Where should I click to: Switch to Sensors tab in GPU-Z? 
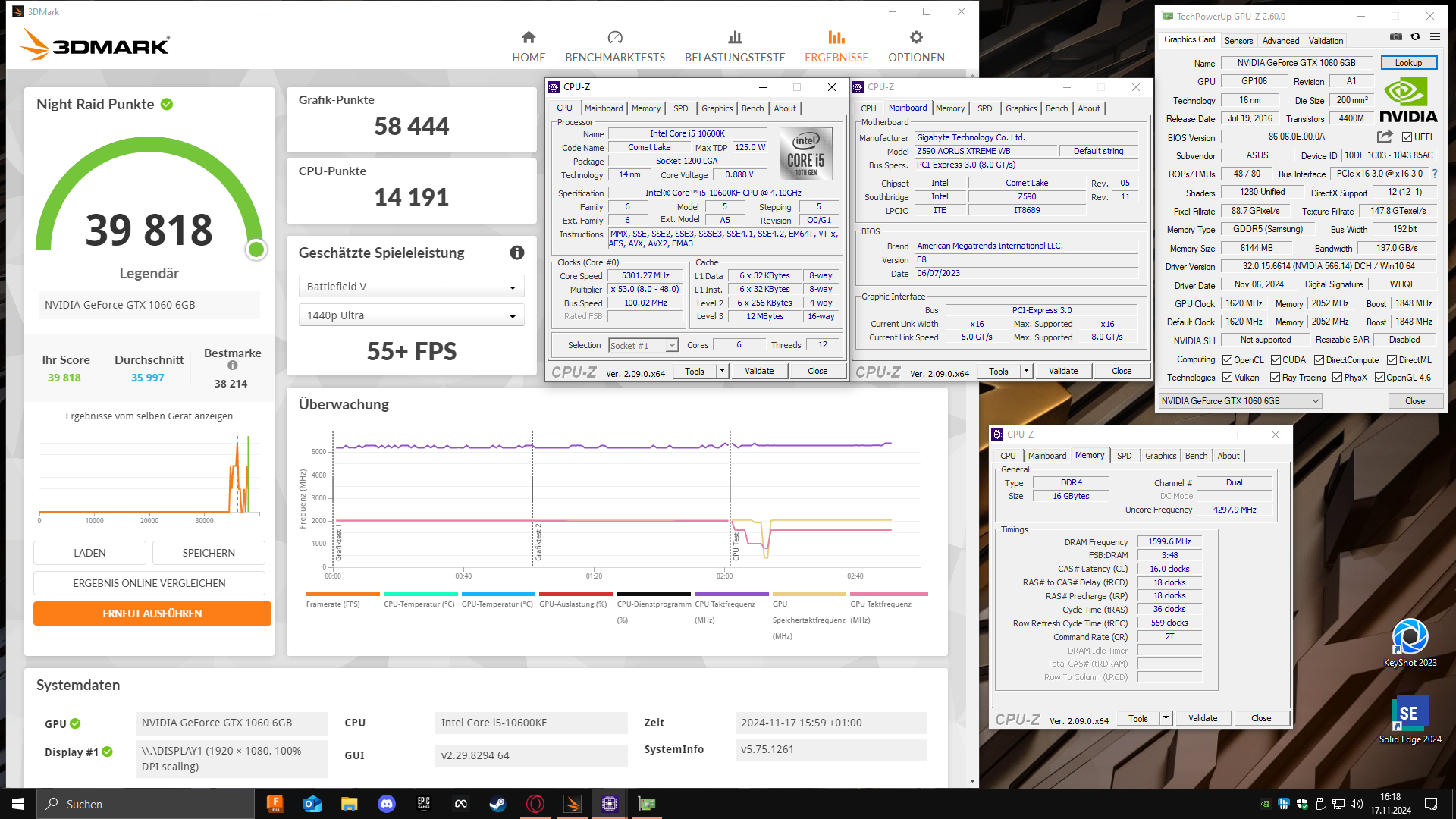click(1238, 41)
